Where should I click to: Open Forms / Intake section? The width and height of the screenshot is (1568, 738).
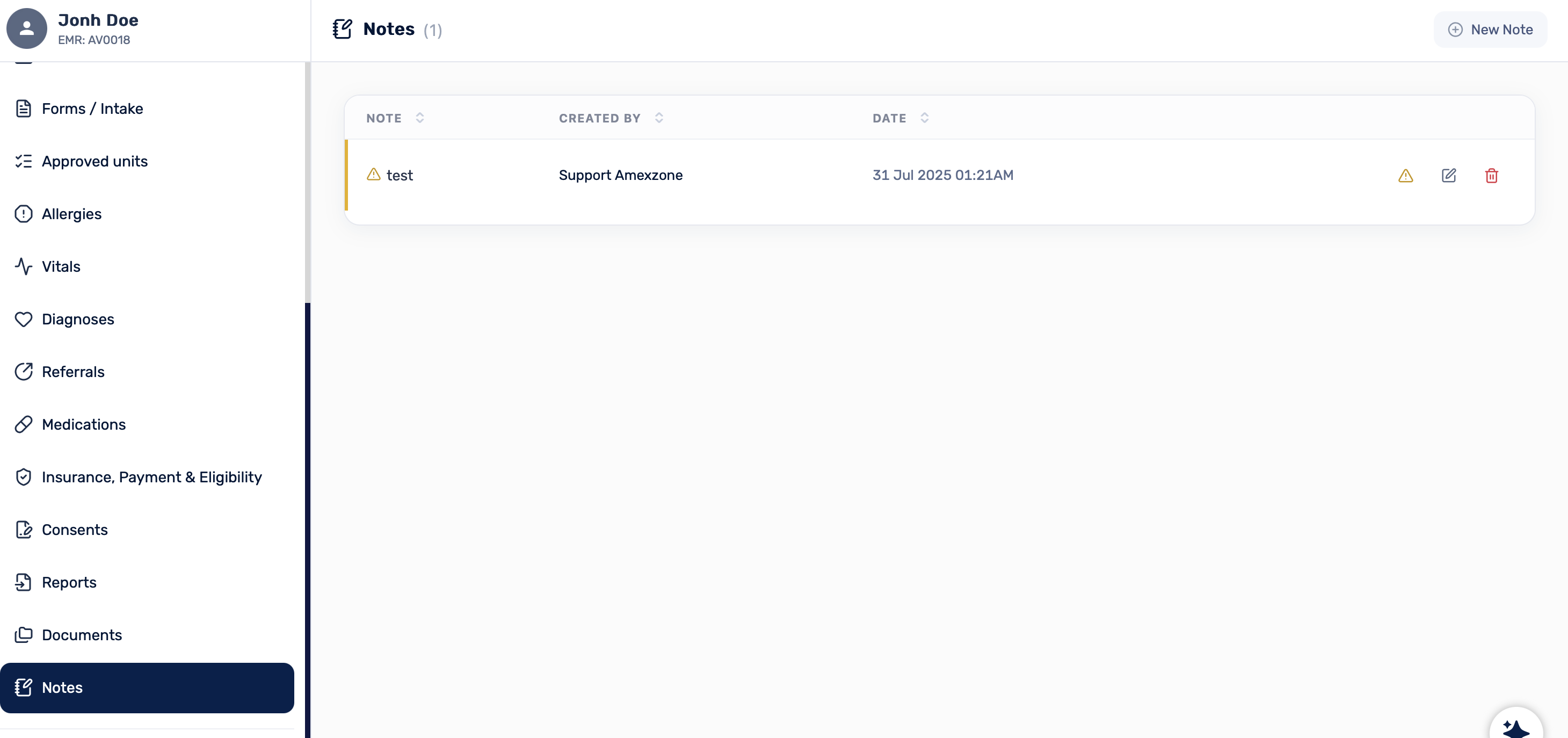[147, 108]
